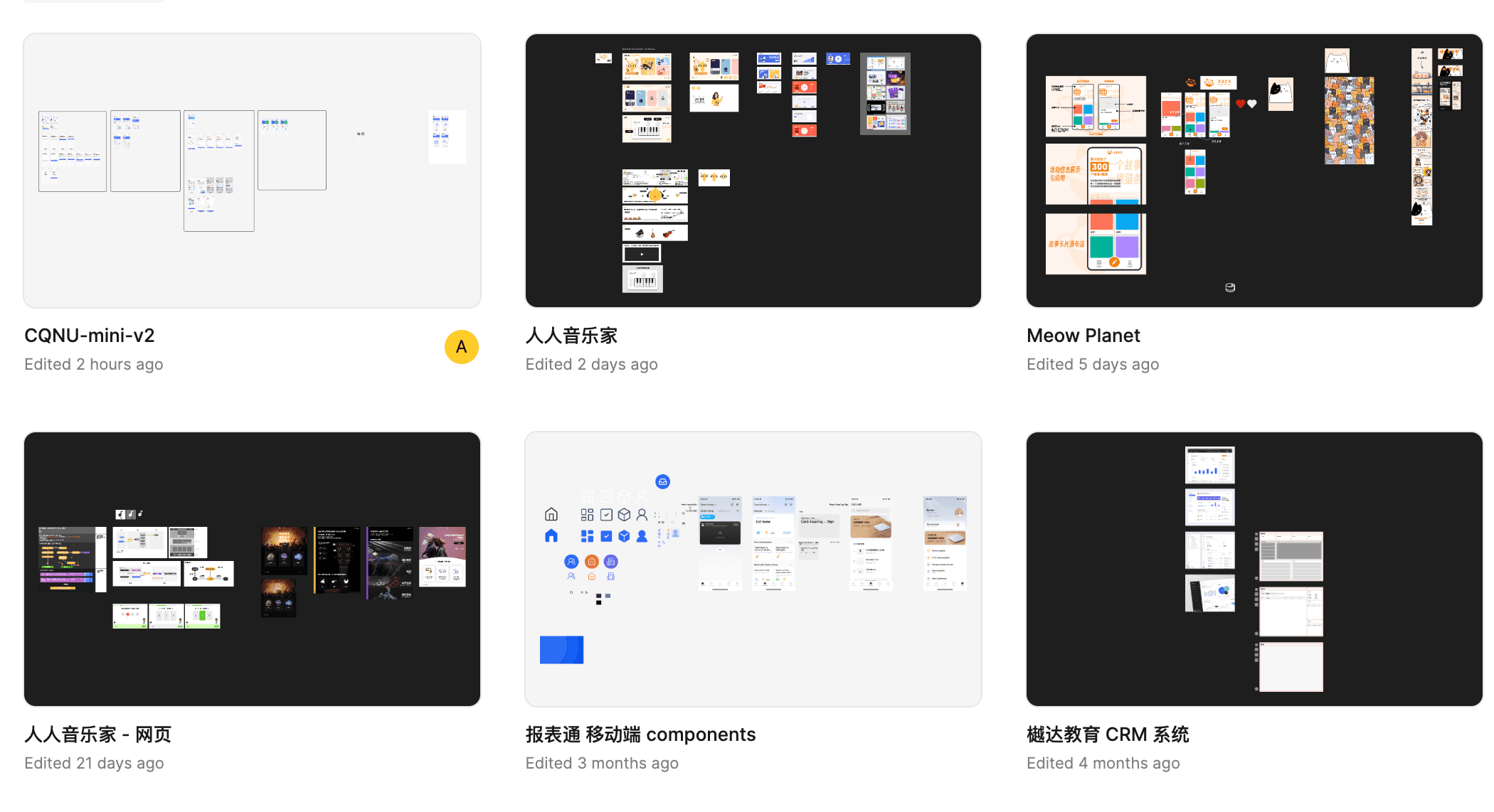The width and height of the screenshot is (1494, 812).
Task: Click solid blue rectangle in components preview
Action: (561, 650)
